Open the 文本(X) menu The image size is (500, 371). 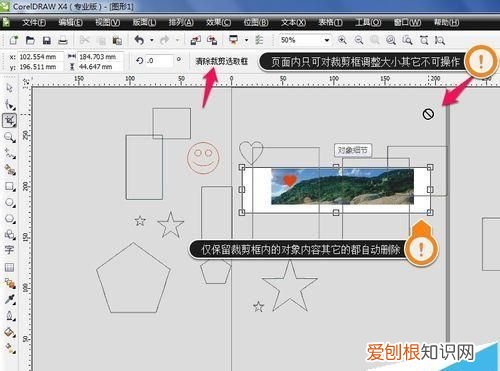click(293, 22)
